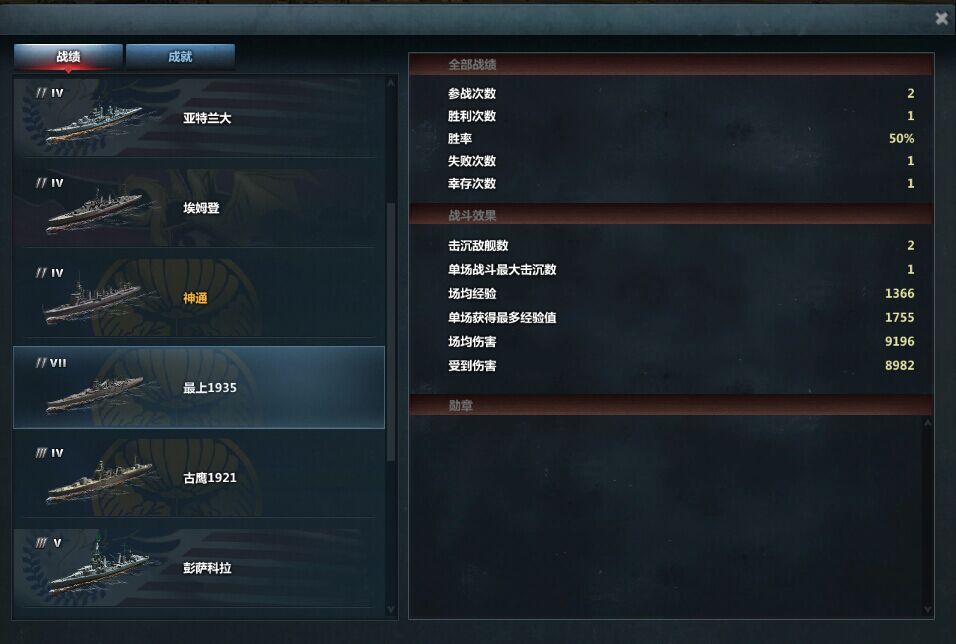
Task: Click medals panel scroll up arrow
Action: click(x=927, y=423)
